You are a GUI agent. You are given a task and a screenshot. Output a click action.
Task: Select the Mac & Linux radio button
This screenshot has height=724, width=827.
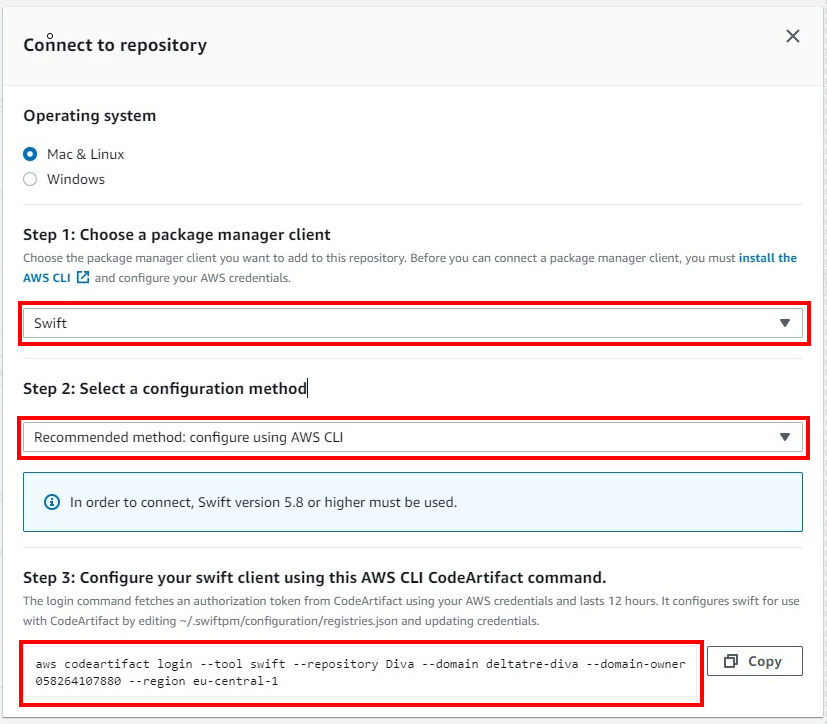(x=30, y=154)
